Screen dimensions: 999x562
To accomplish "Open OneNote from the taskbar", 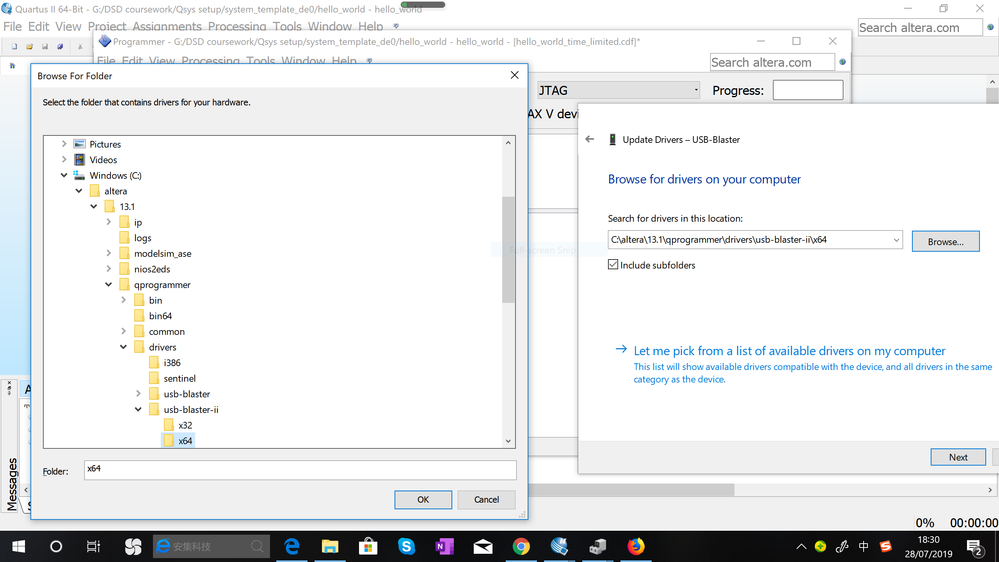I will coord(445,546).
